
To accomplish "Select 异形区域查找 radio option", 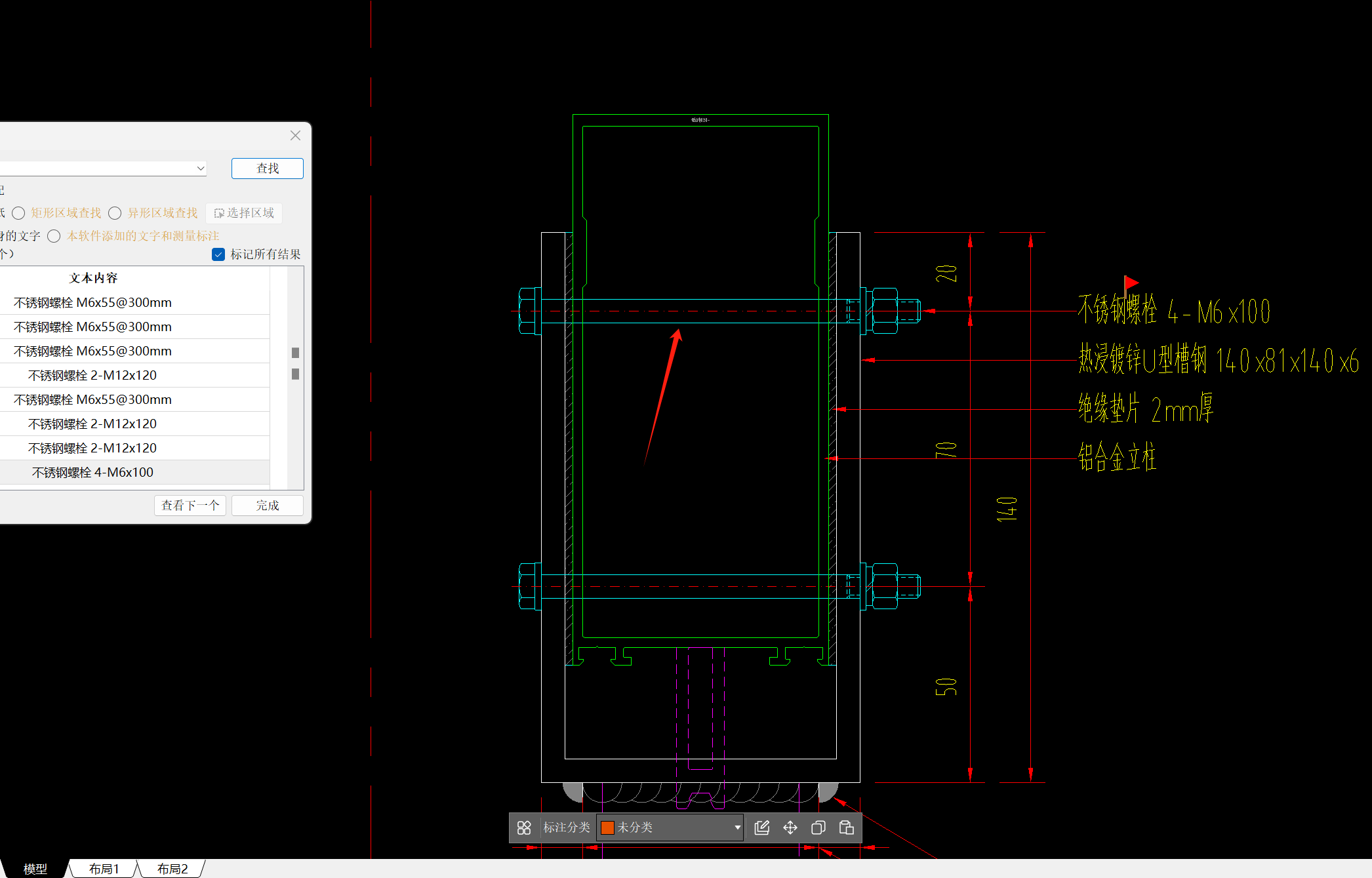I will click(115, 213).
